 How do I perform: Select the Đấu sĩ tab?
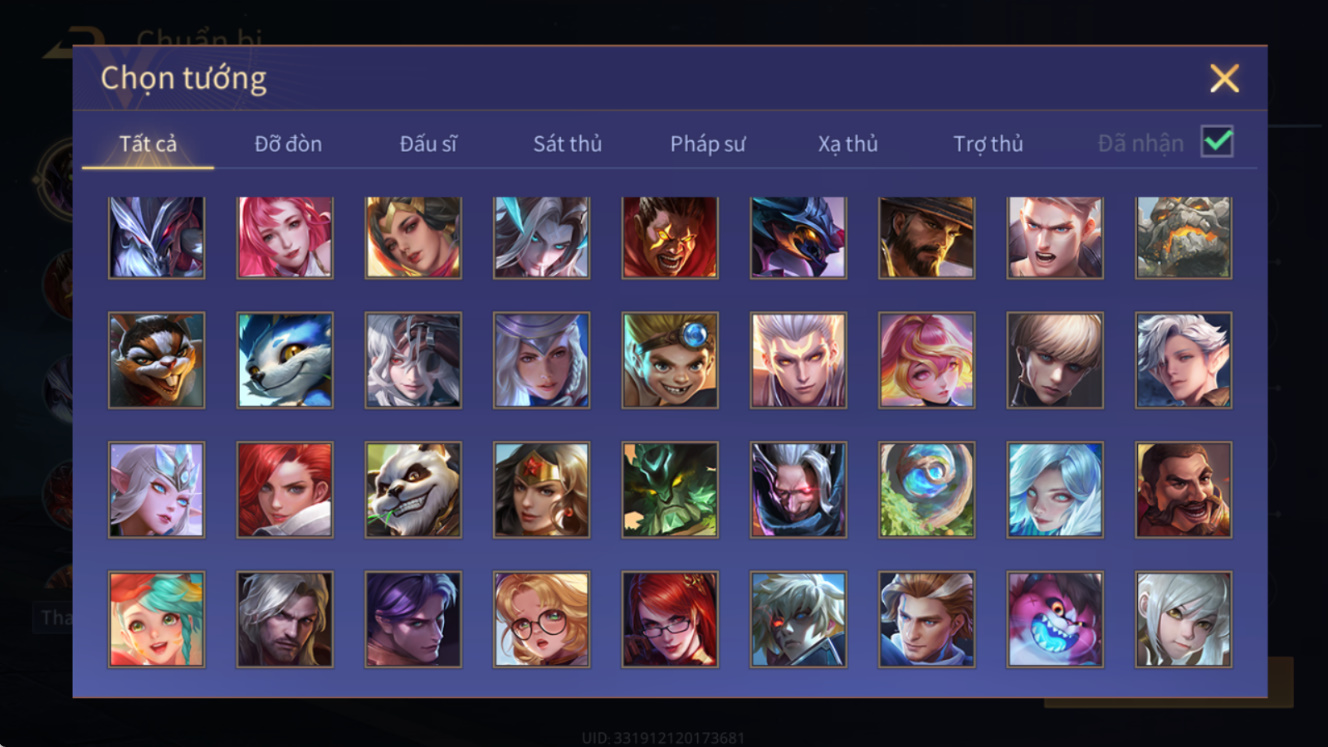428,144
